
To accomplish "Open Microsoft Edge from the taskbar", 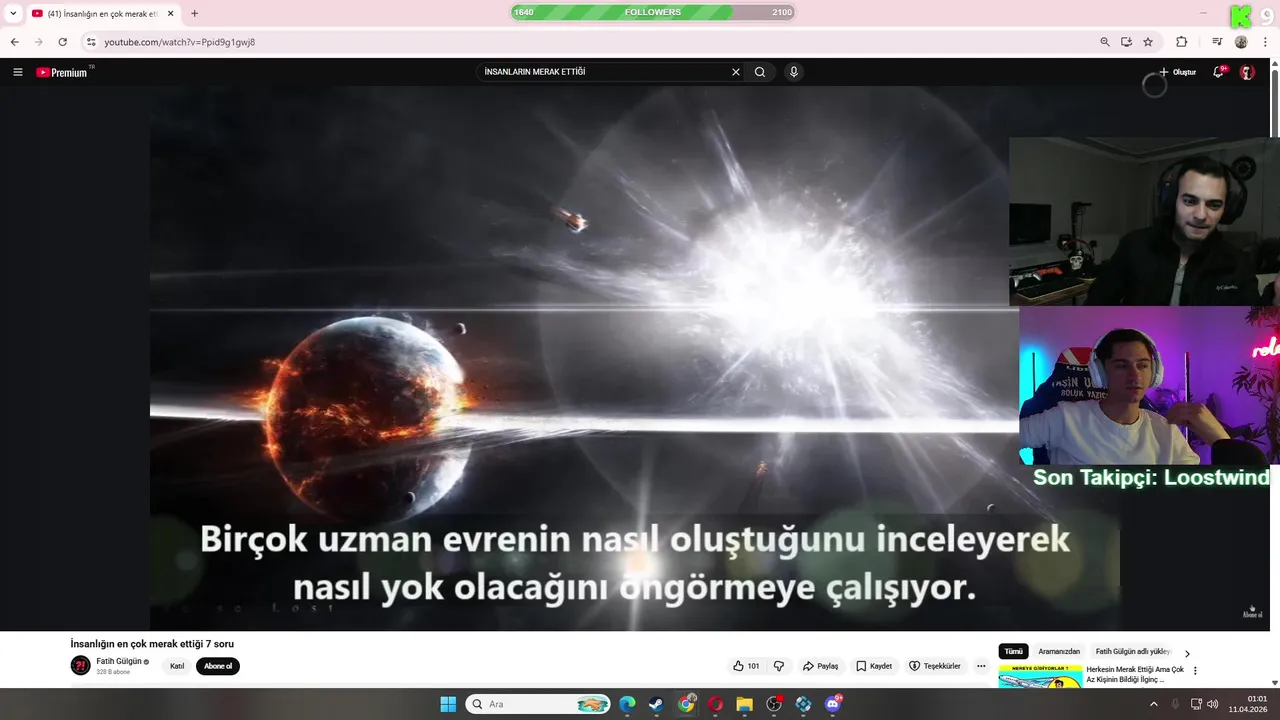I will [627, 704].
